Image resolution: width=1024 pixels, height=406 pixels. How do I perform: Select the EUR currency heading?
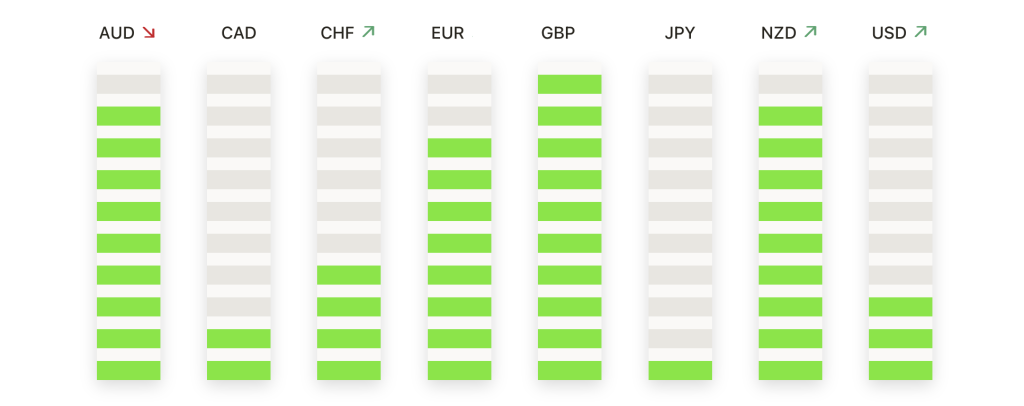pyautogui.click(x=447, y=33)
